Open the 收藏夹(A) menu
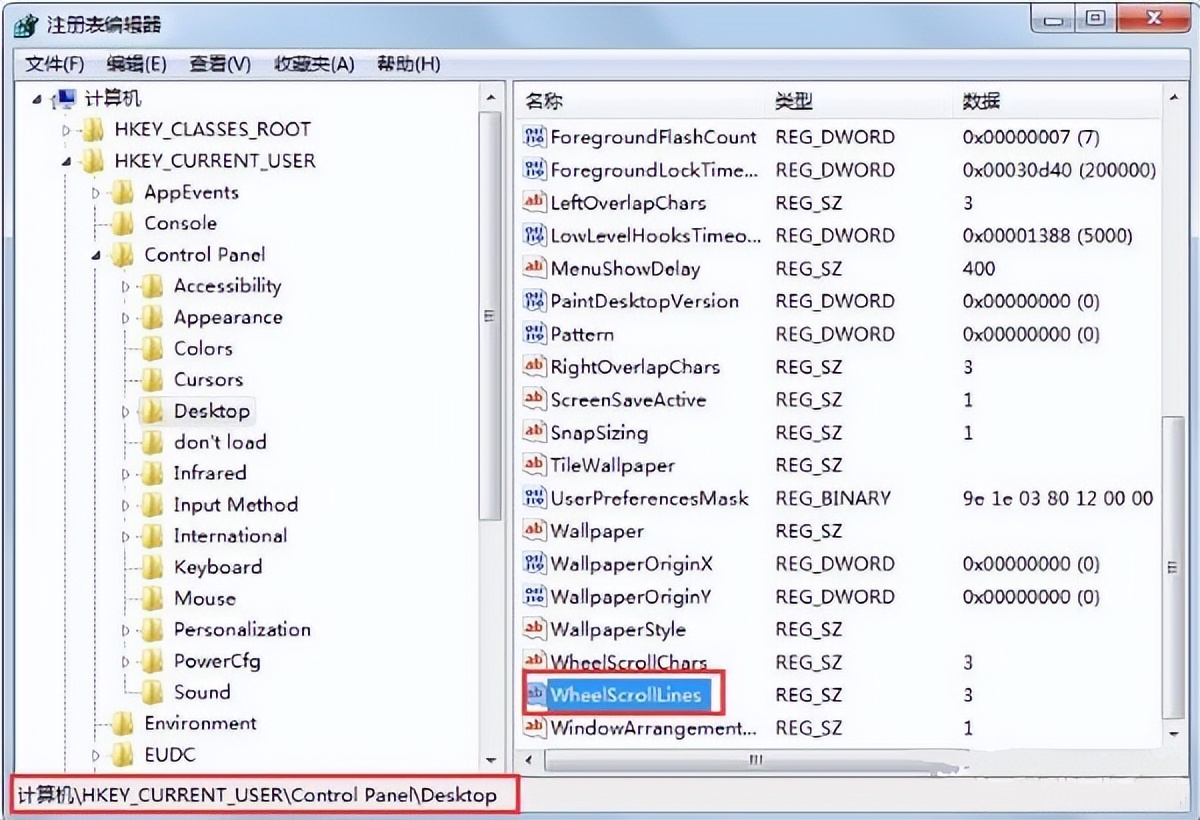1200x820 pixels. [314, 64]
